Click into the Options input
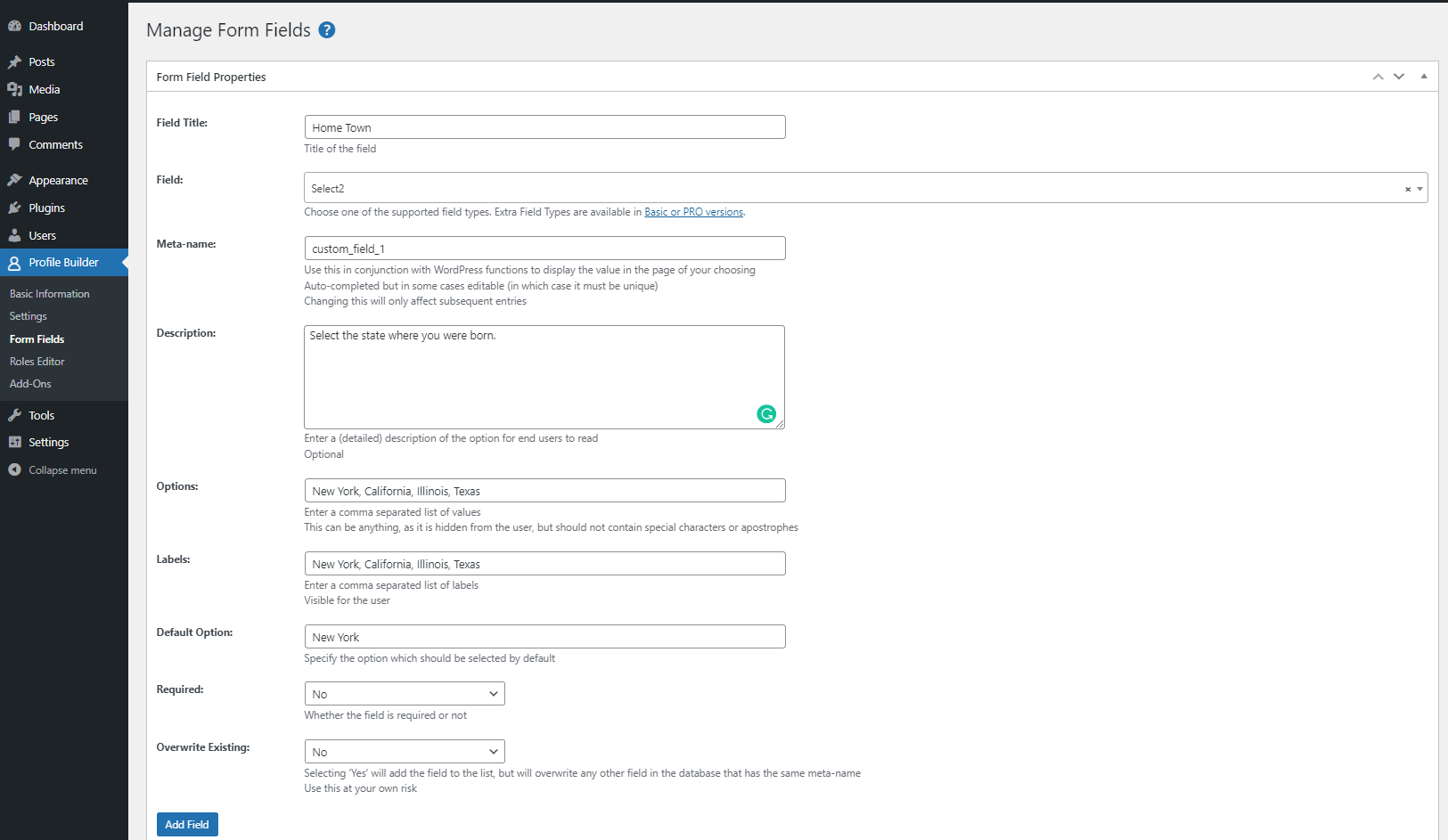 pos(544,491)
